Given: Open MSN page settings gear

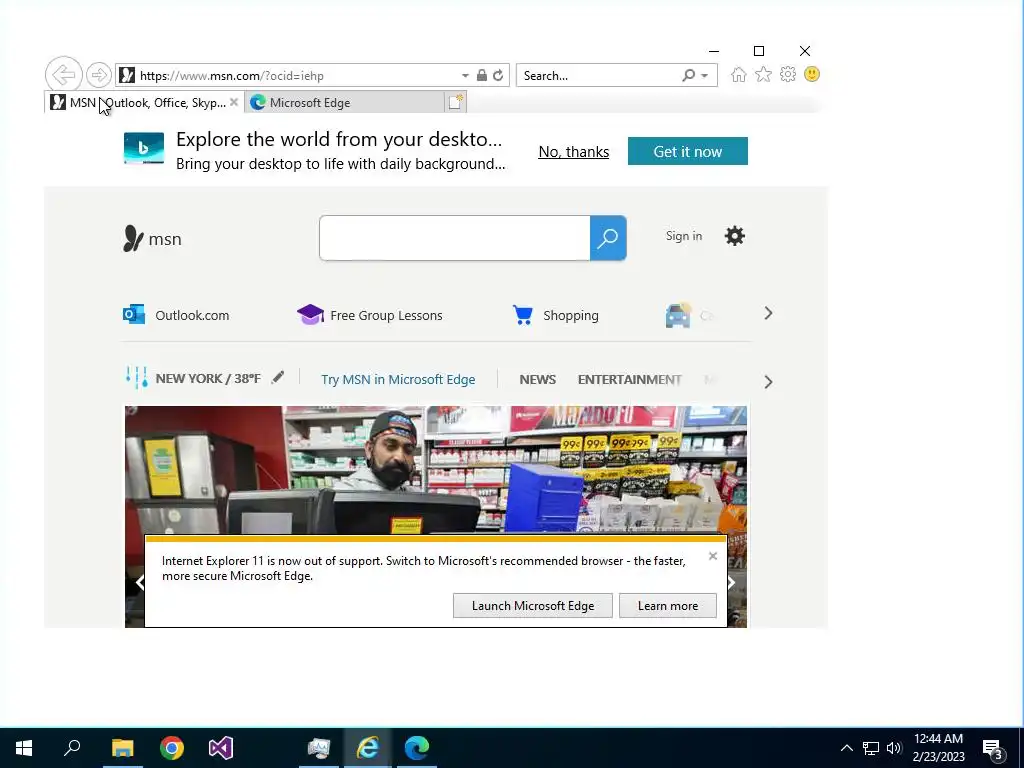Looking at the screenshot, I should [735, 236].
